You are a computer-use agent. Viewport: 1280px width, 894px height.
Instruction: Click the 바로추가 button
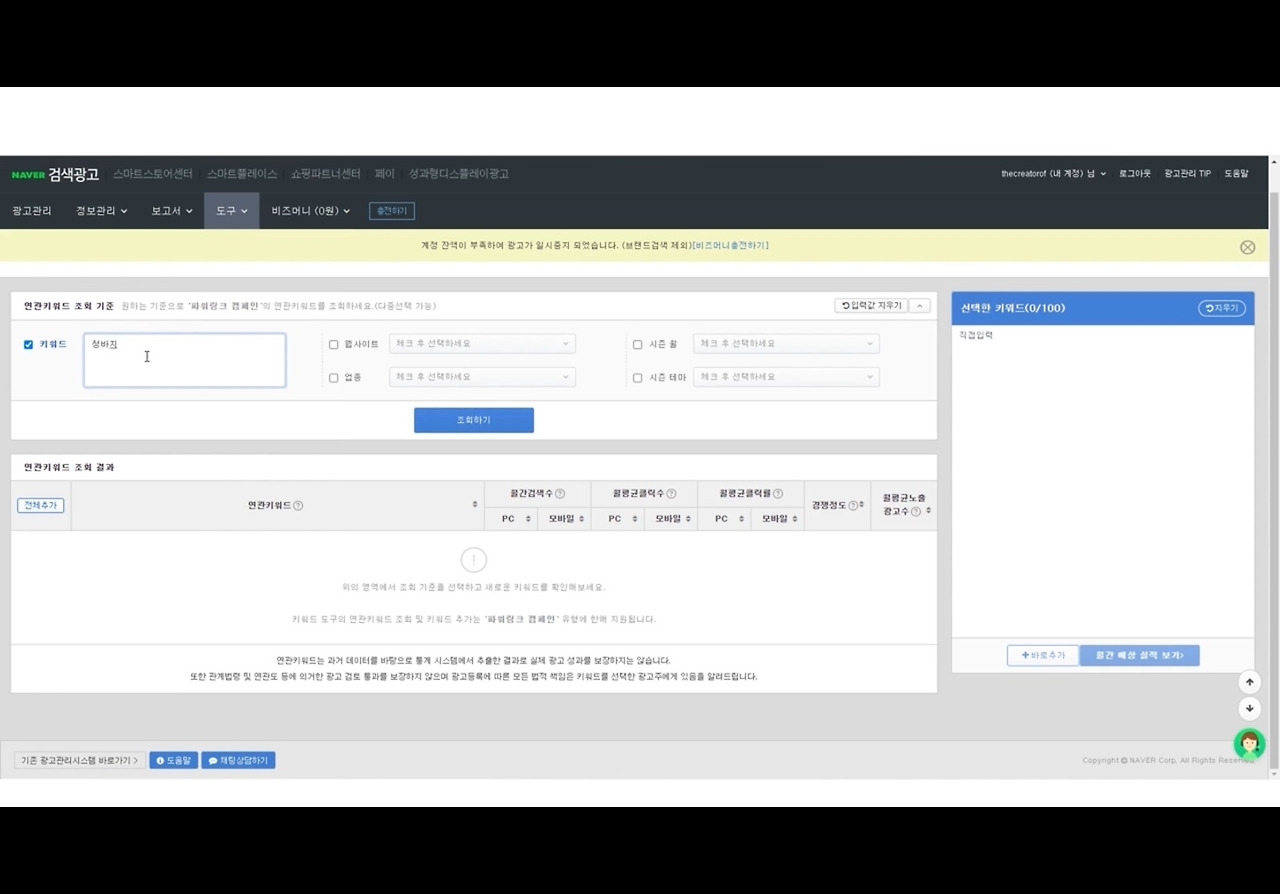pos(1043,655)
